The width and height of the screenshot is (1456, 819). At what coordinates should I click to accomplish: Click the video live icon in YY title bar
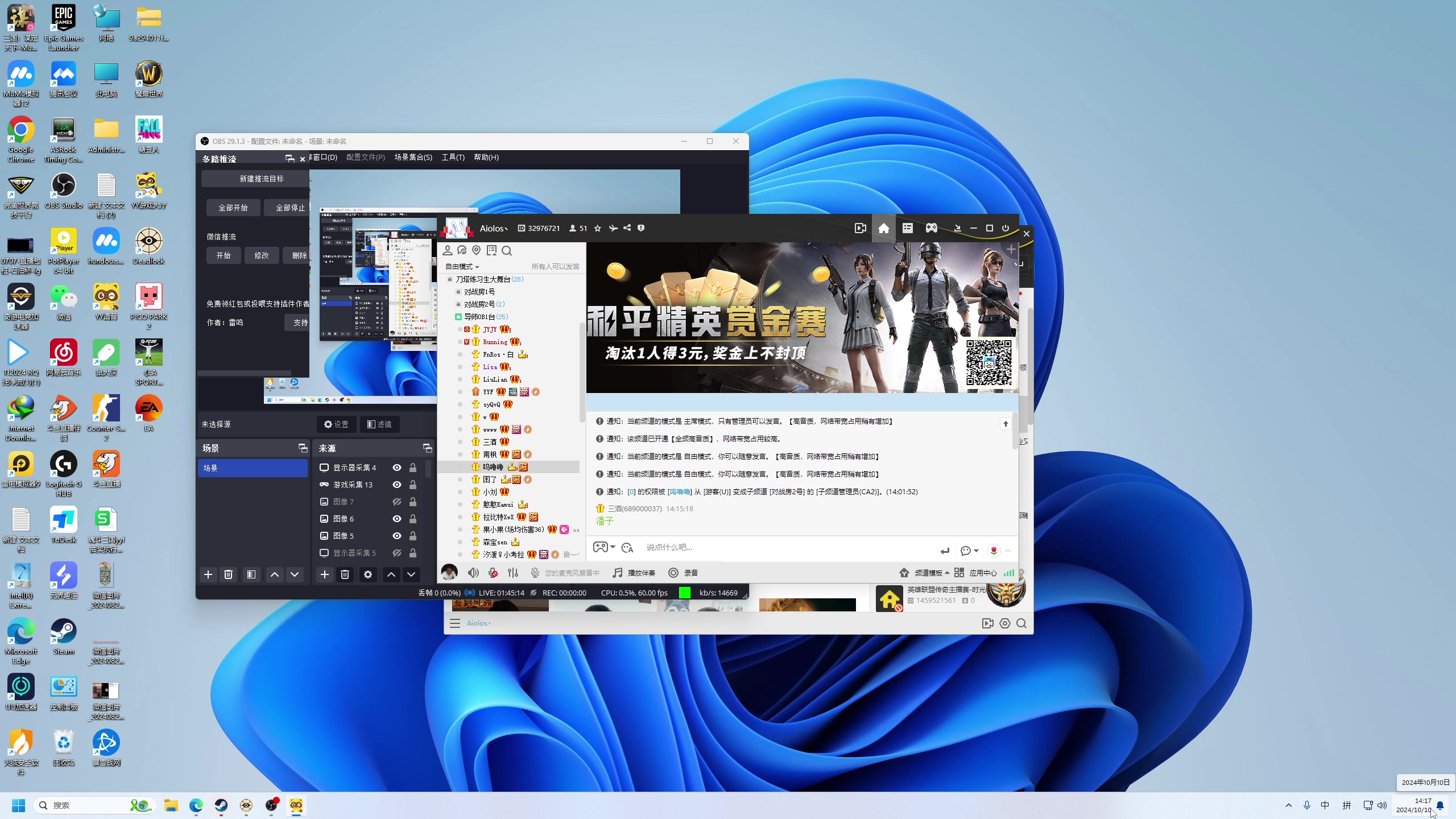coord(860,228)
